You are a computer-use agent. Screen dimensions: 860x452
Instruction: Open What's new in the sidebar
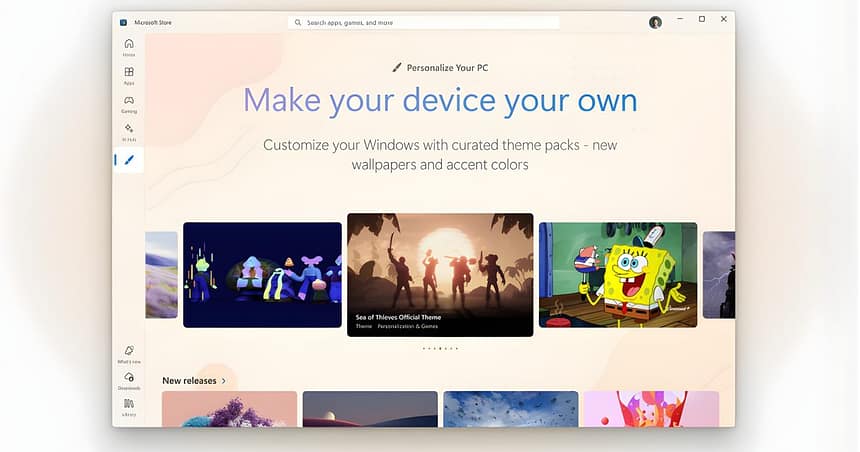coord(129,354)
